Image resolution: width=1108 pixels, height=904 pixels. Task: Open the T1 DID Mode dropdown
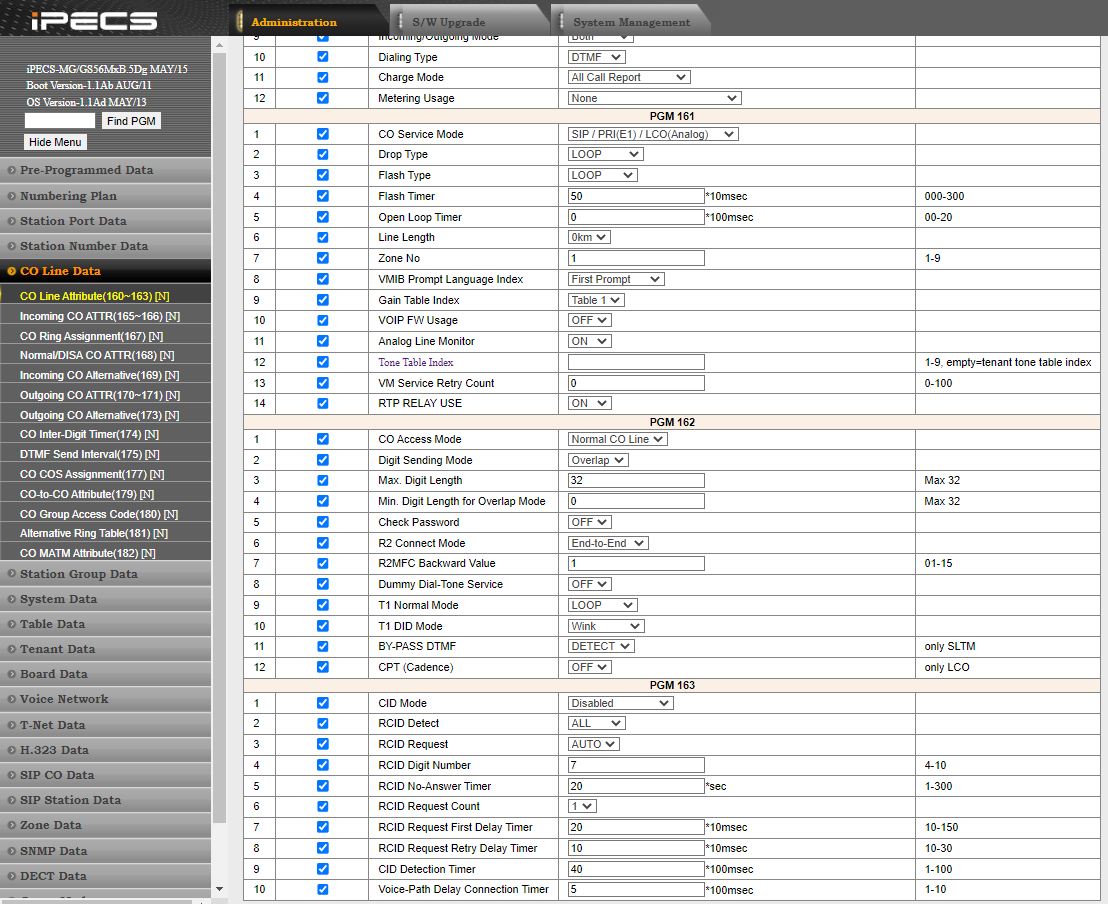pos(606,626)
